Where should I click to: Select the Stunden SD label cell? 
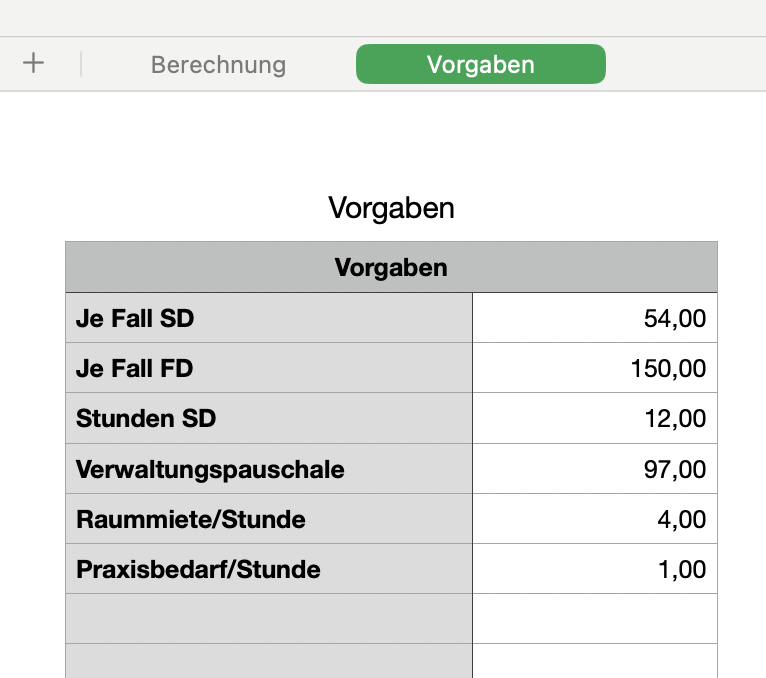click(x=268, y=419)
